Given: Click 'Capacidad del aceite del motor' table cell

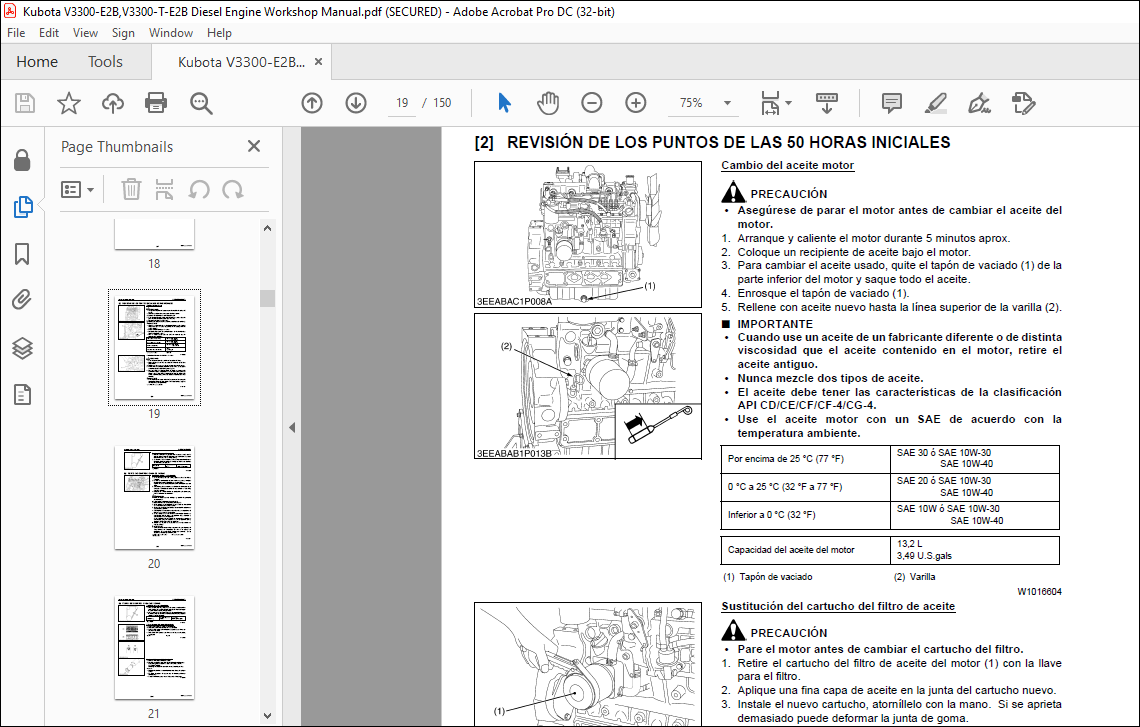Looking at the screenshot, I should pyautogui.click(x=806, y=550).
